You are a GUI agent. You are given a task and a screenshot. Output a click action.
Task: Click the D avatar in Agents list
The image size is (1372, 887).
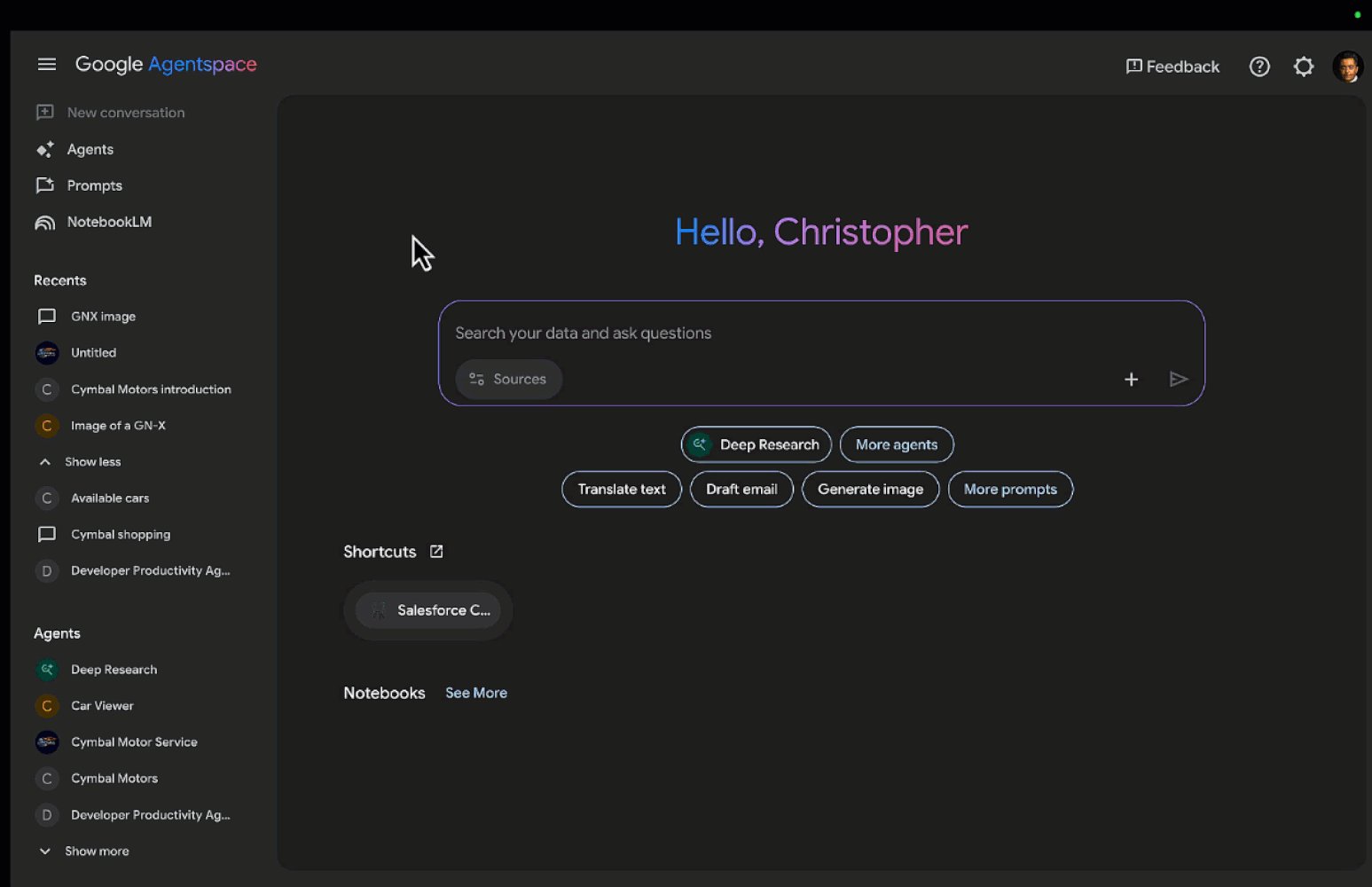[47, 815]
